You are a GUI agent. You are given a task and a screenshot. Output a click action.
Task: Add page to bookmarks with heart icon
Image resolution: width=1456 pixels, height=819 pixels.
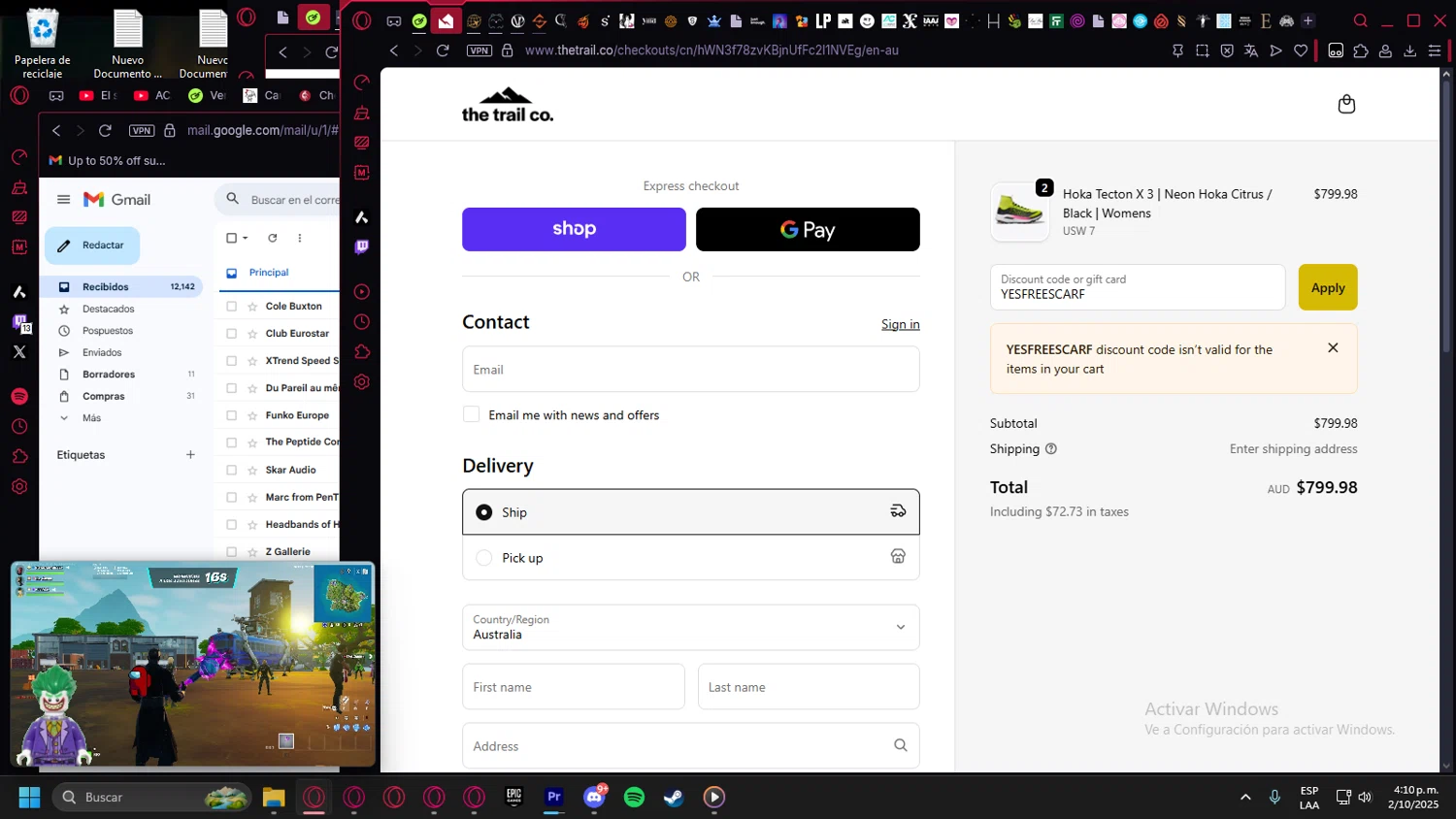coord(1301,50)
